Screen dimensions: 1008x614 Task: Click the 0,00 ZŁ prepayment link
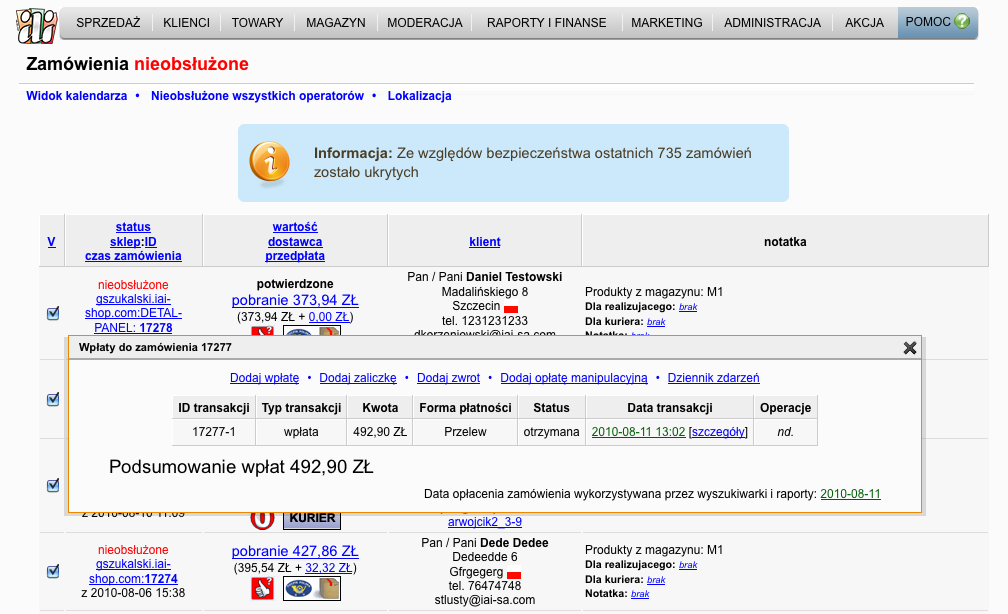coord(328,317)
